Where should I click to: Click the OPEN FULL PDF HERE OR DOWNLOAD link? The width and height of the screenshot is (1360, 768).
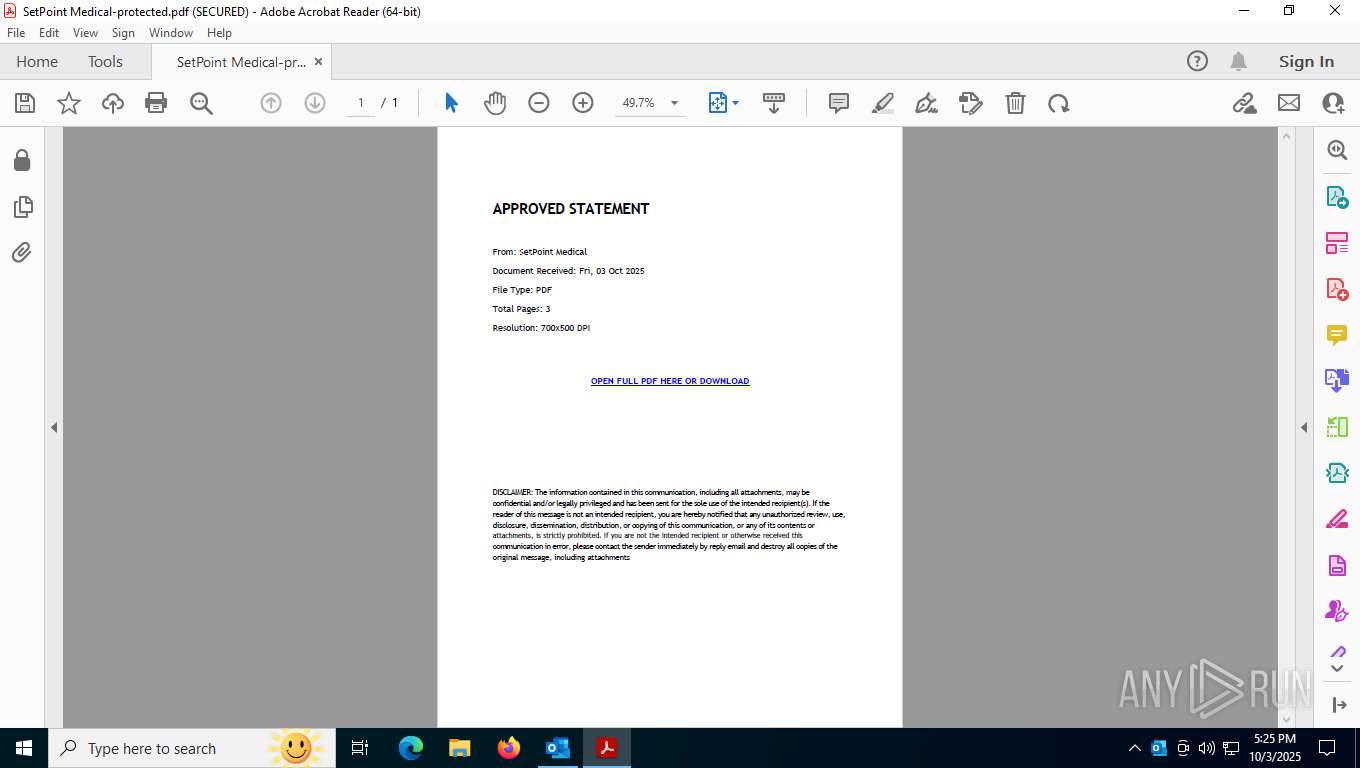coord(670,381)
